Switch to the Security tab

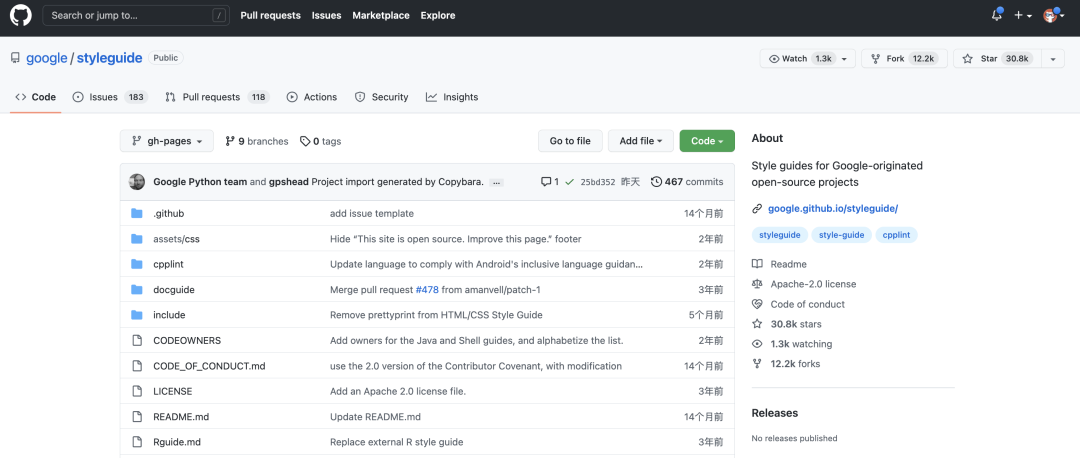pos(382,97)
